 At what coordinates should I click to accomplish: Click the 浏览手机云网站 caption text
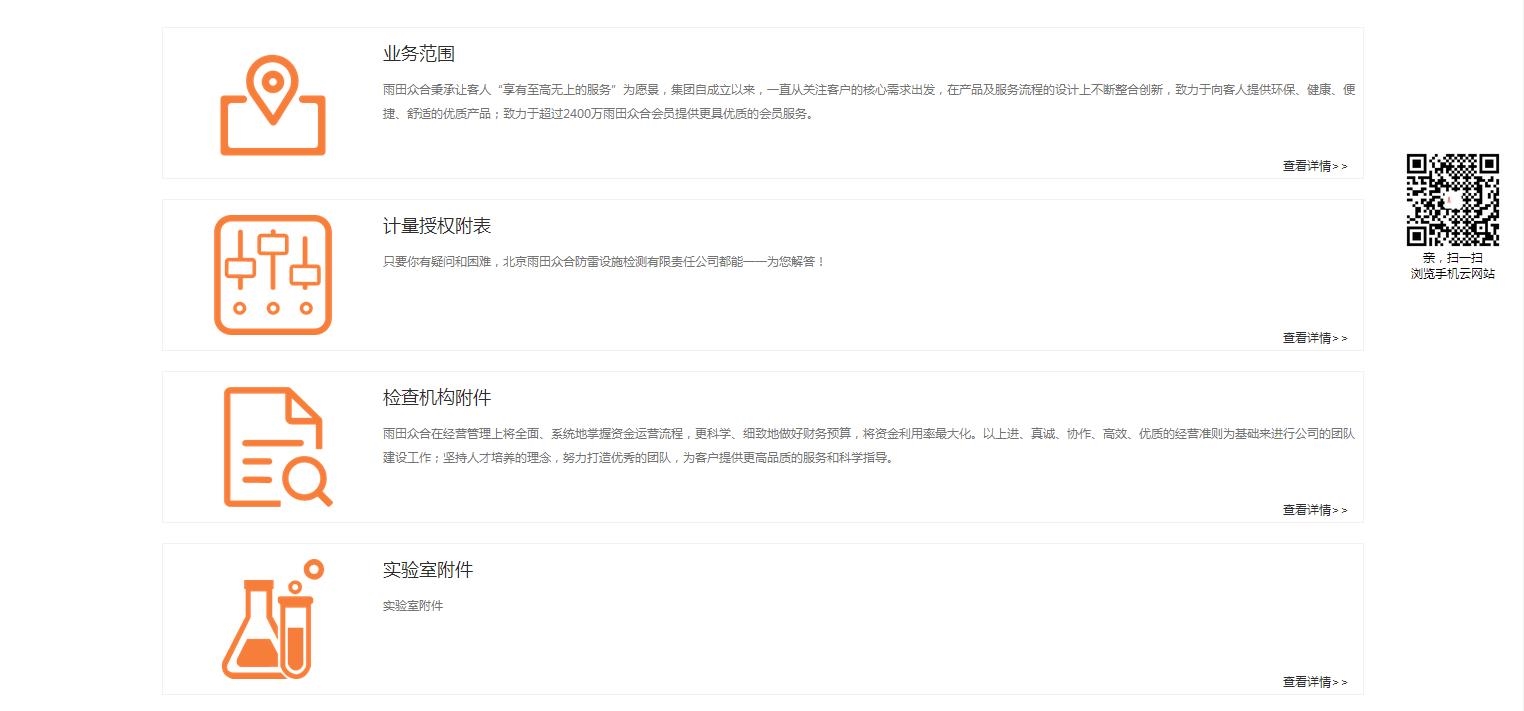tap(1453, 274)
